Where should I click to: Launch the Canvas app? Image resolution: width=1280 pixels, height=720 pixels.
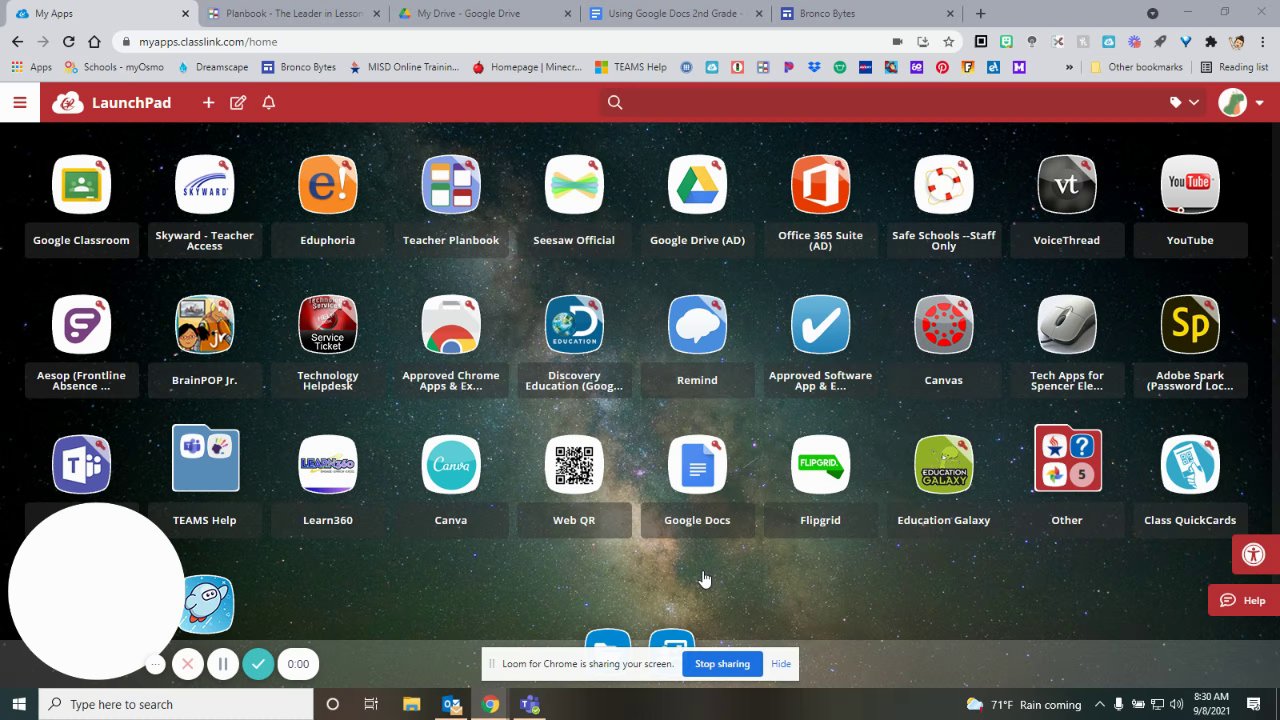[x=944, y=324]
